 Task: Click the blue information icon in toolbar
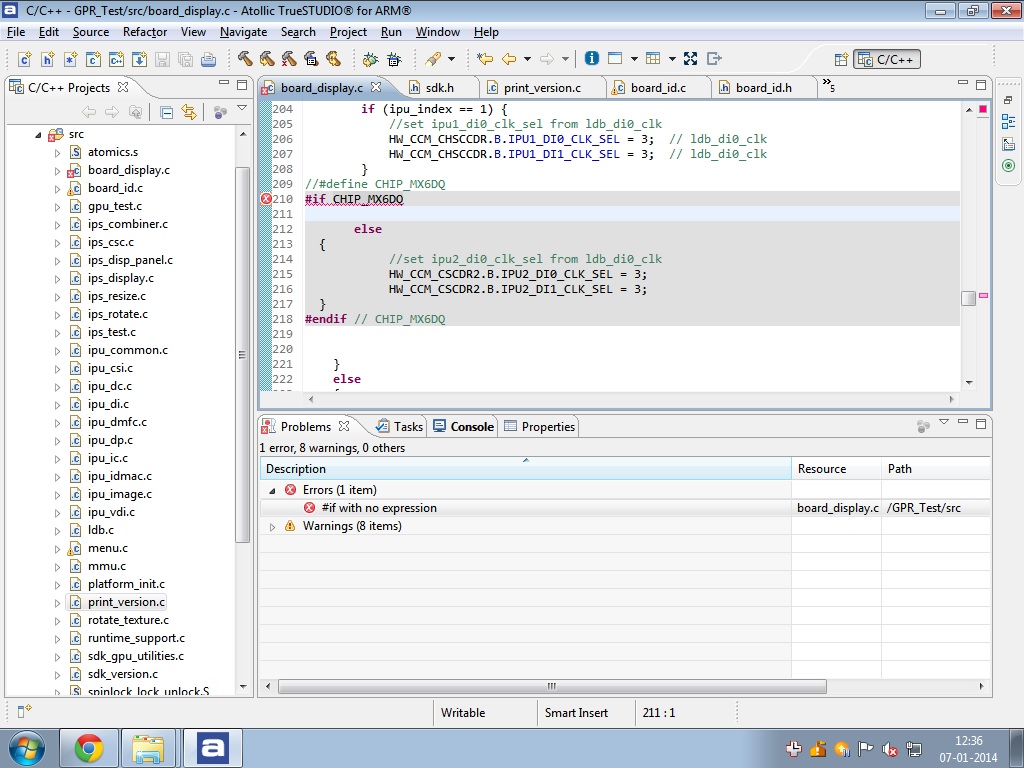(x=591, y=59)
